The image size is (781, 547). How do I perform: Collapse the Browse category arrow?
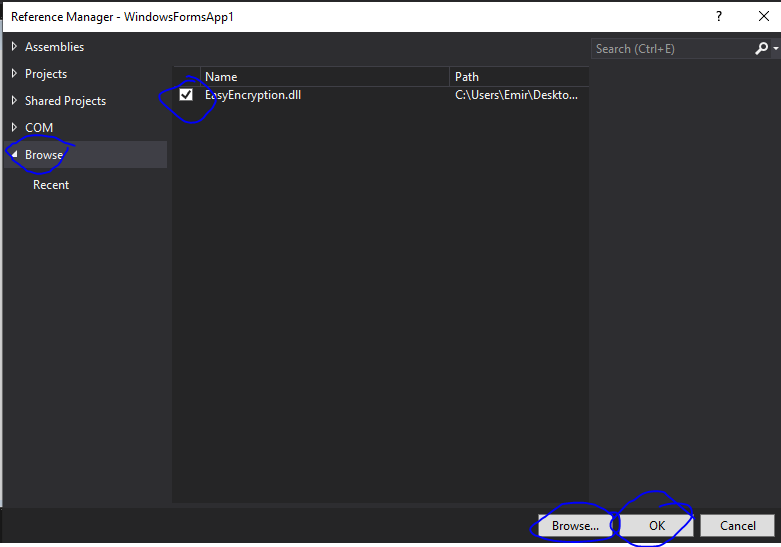(x=14, y=154)
